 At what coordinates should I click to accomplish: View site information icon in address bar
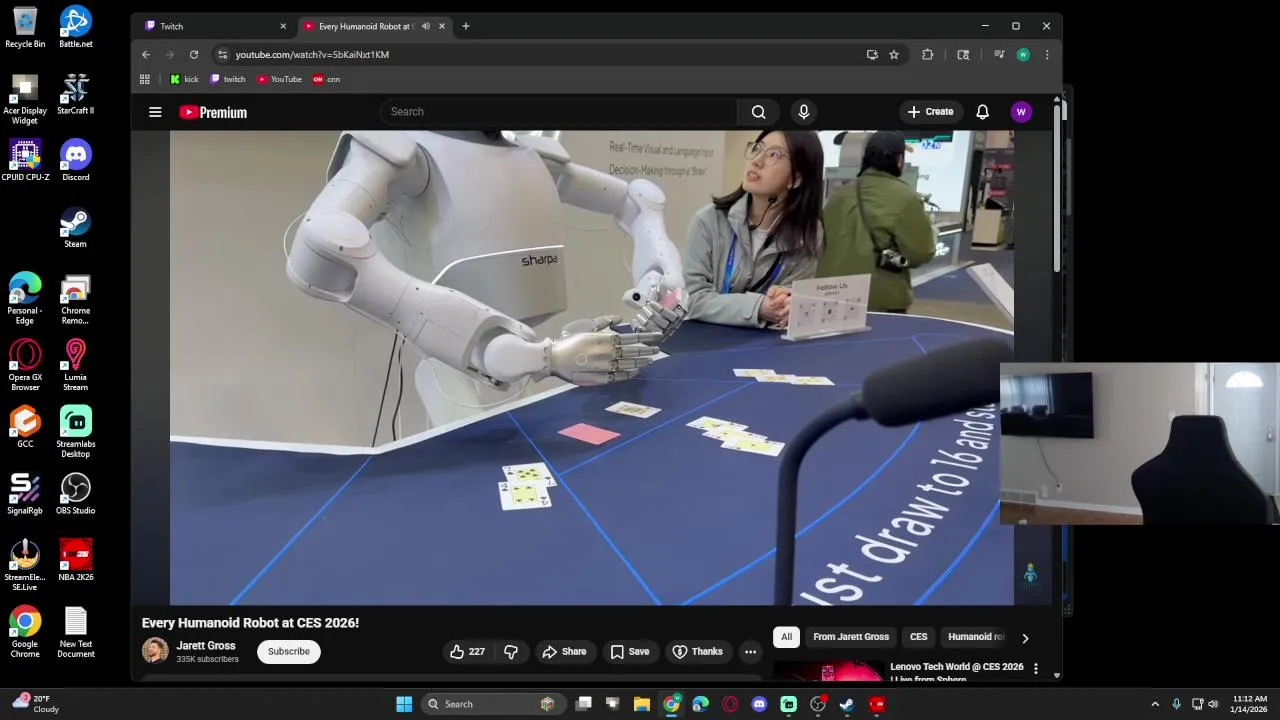click(x=222, y=55)
